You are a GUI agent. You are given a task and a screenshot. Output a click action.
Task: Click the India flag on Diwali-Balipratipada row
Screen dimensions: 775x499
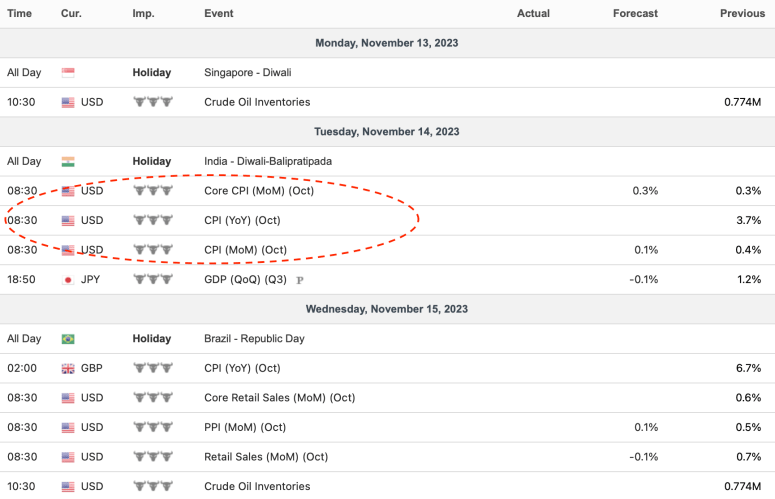(68, 161)
